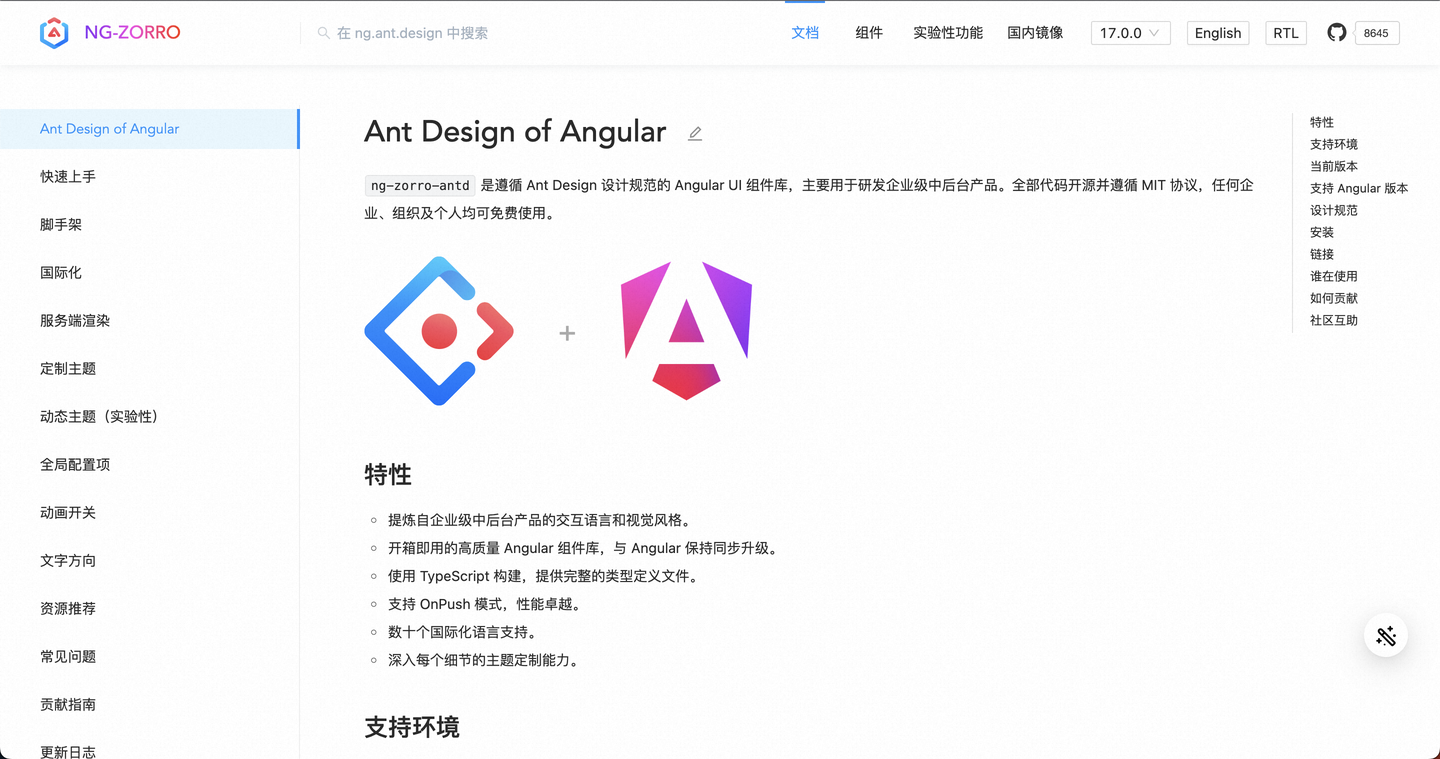Expand the version selector chevron
The width and height of the screenshot is (1440, 759).
[x=1156, y=32]
